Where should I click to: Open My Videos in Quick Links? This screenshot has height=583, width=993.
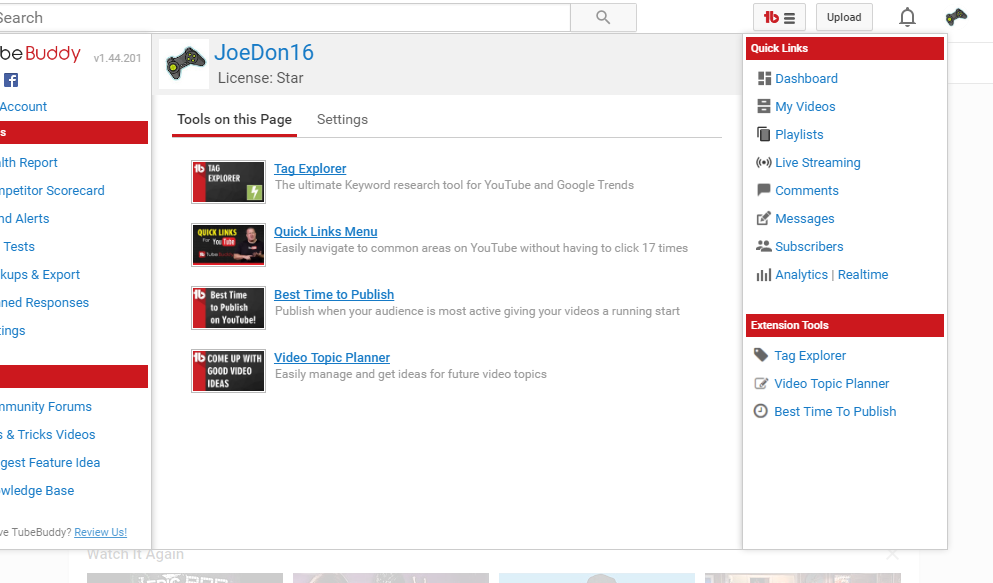(x=805, y=106)
